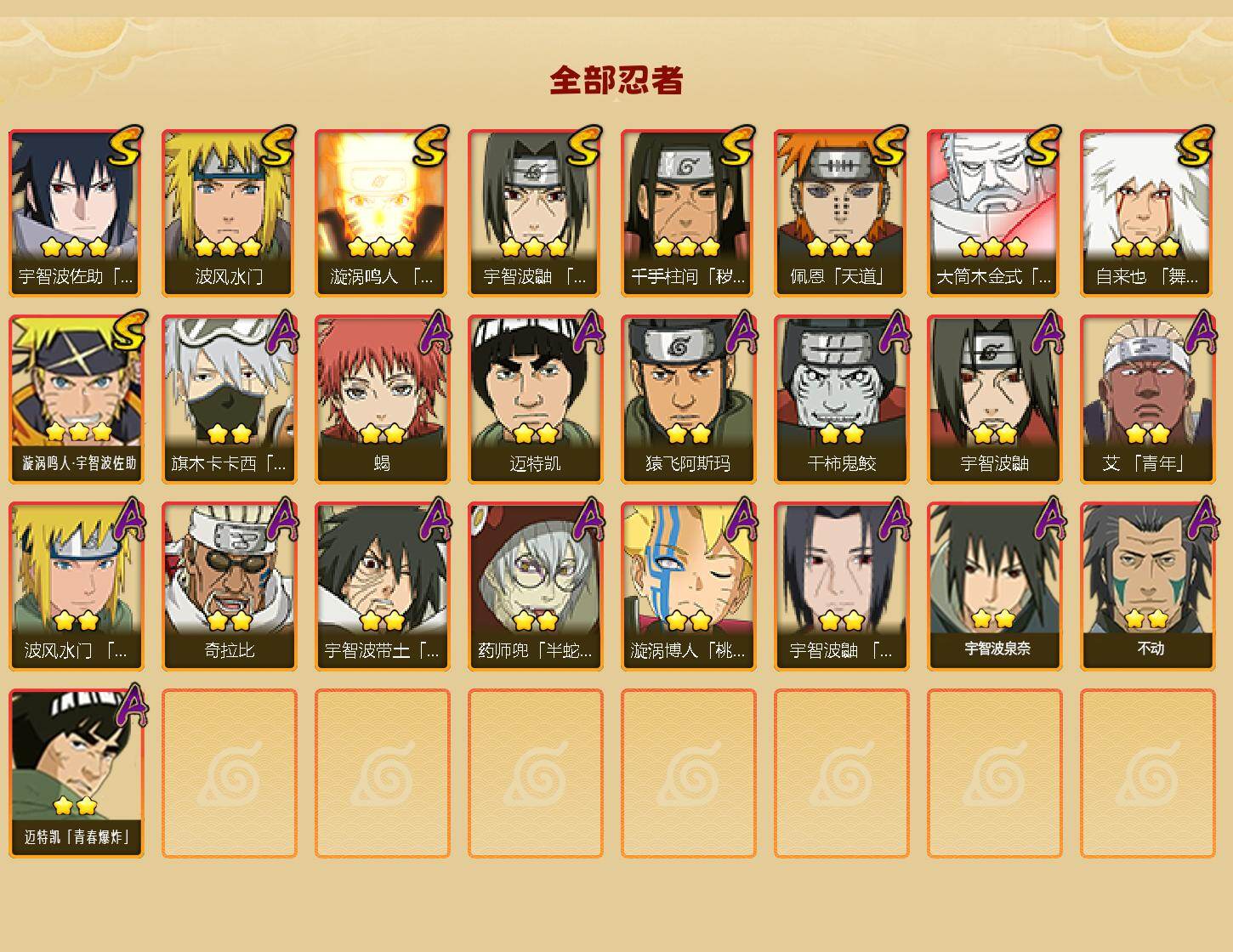Screen dimensions: 1233x952
Task: Click the 漩涡鸣人·宇智波佐助 card
Action: [77, 399]
